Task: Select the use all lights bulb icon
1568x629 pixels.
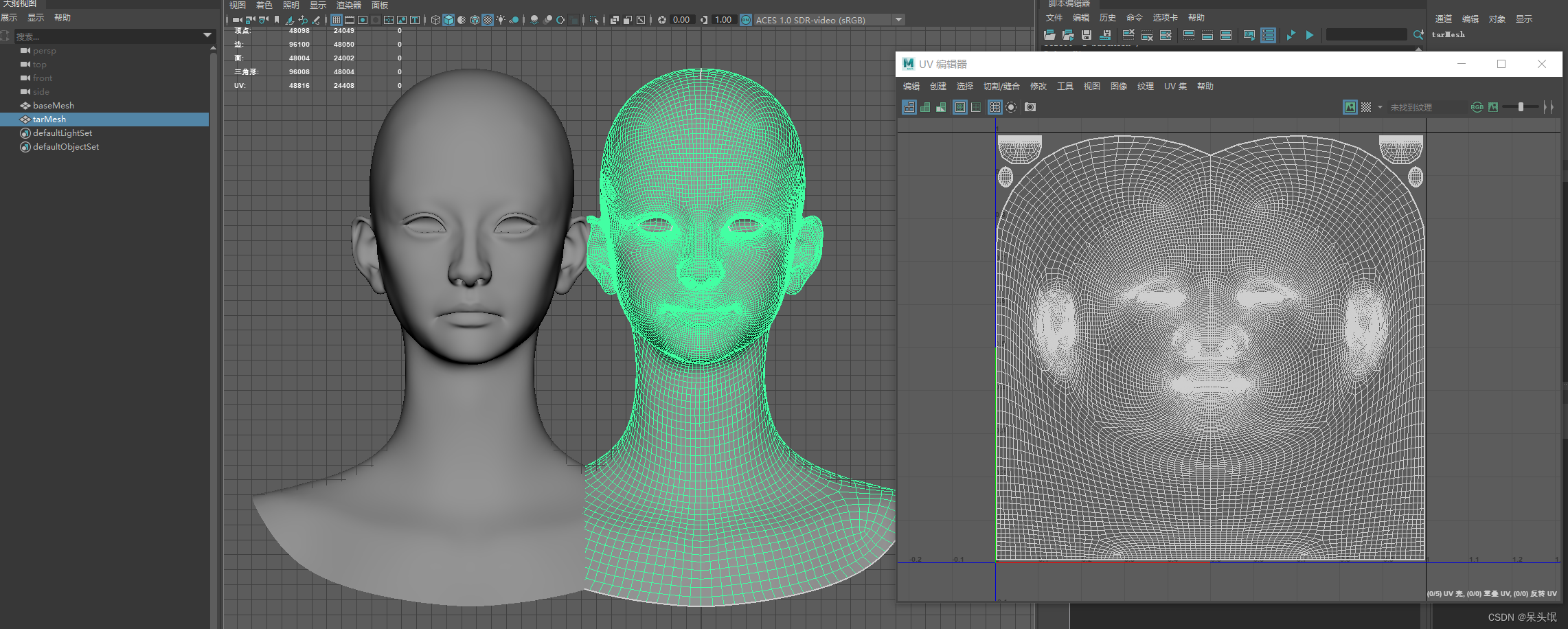Action: pyautogui.click(x=501, y=20)
